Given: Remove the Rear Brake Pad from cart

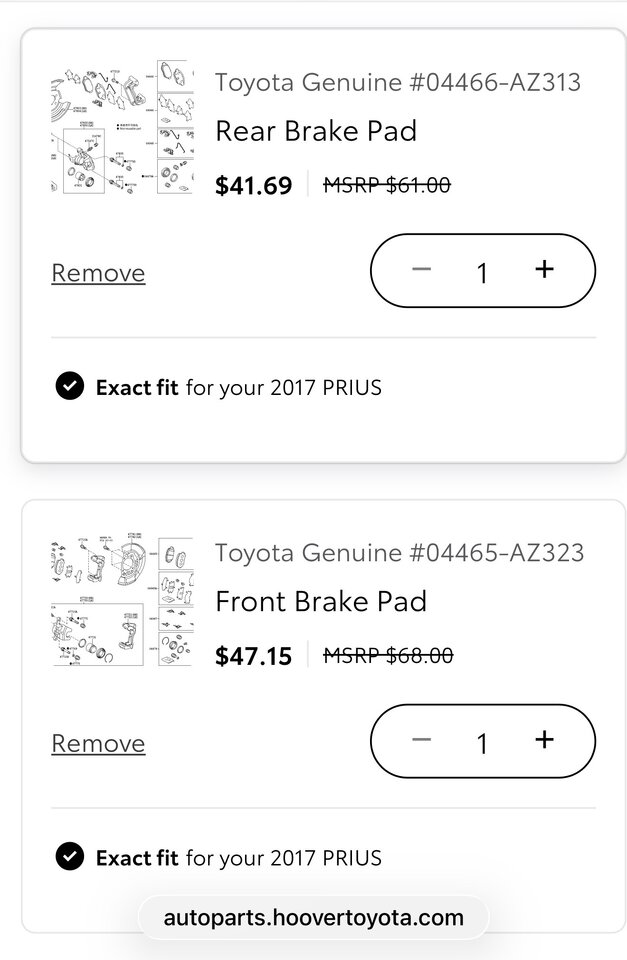Looking at the screenshot, I should pos(98,273).
